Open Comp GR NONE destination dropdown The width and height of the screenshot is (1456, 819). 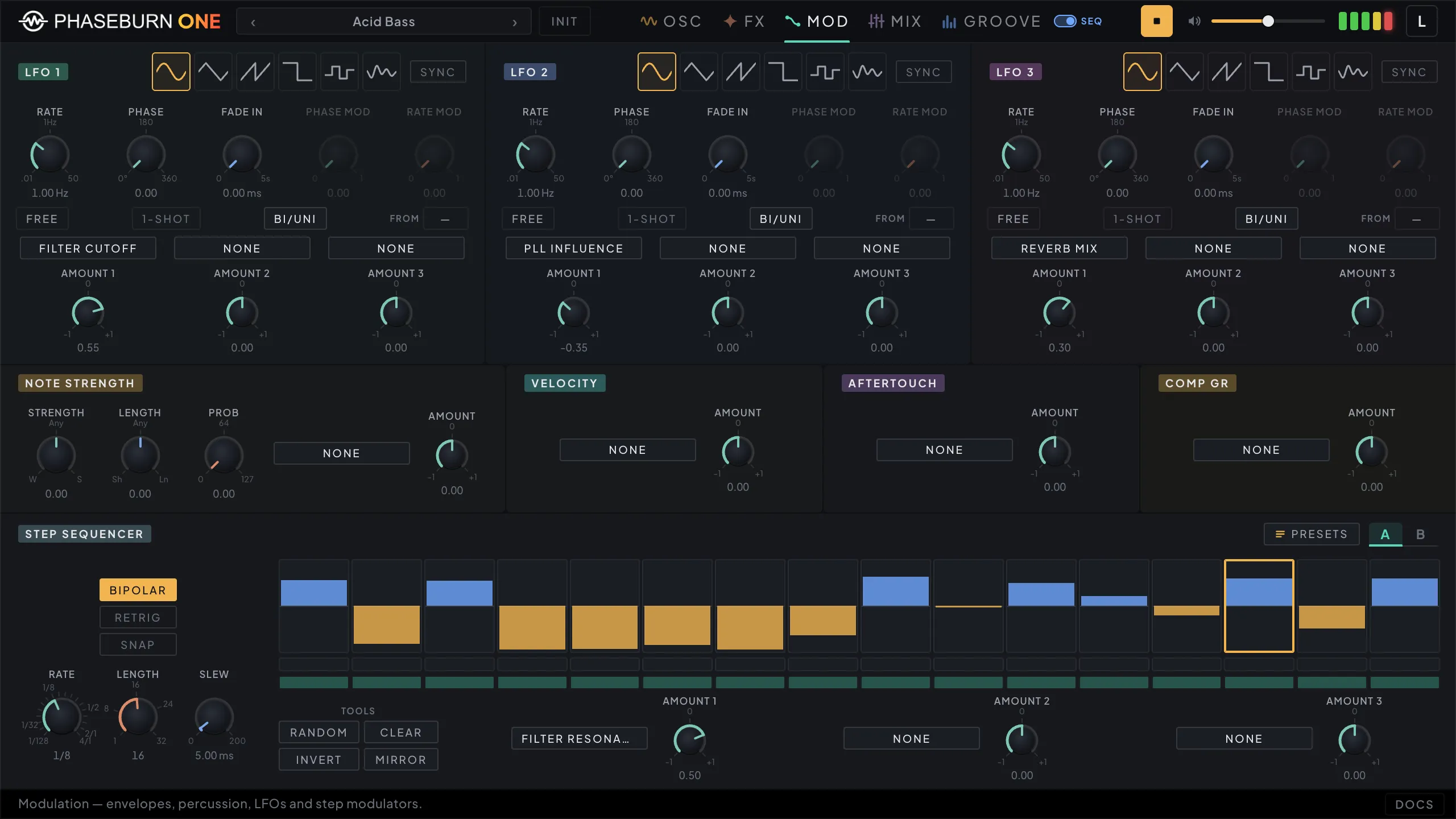click(1261, 449)
